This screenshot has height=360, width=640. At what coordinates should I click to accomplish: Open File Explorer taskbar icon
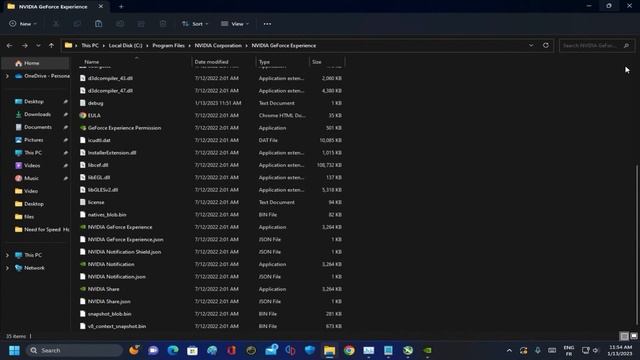(329, 350)
